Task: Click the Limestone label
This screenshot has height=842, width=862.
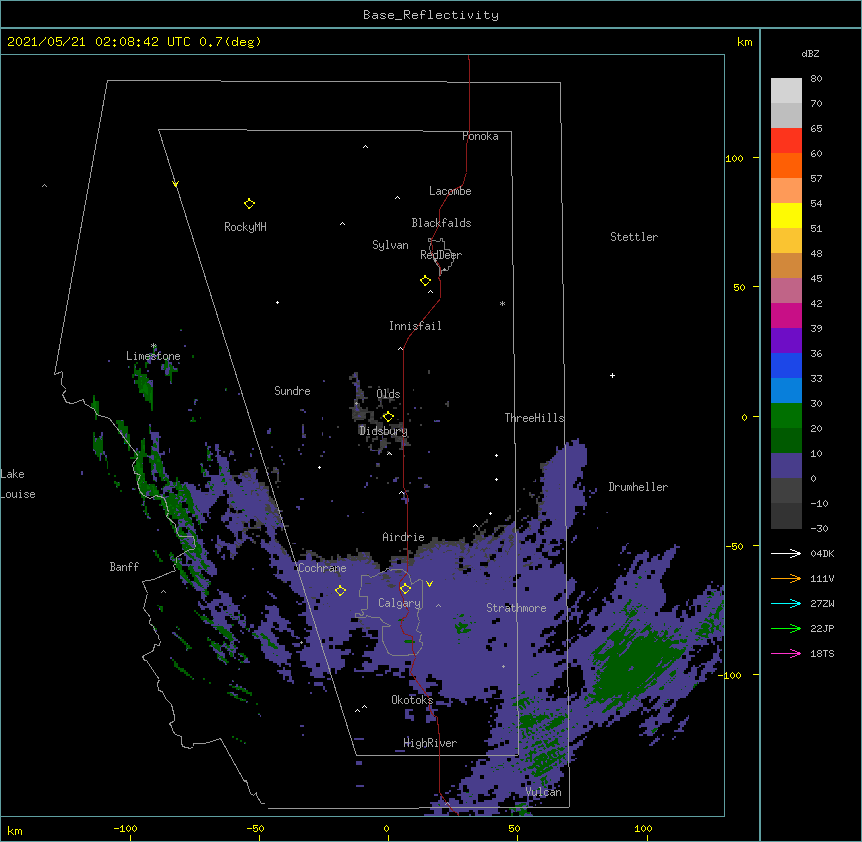Action: coord(153,356)
